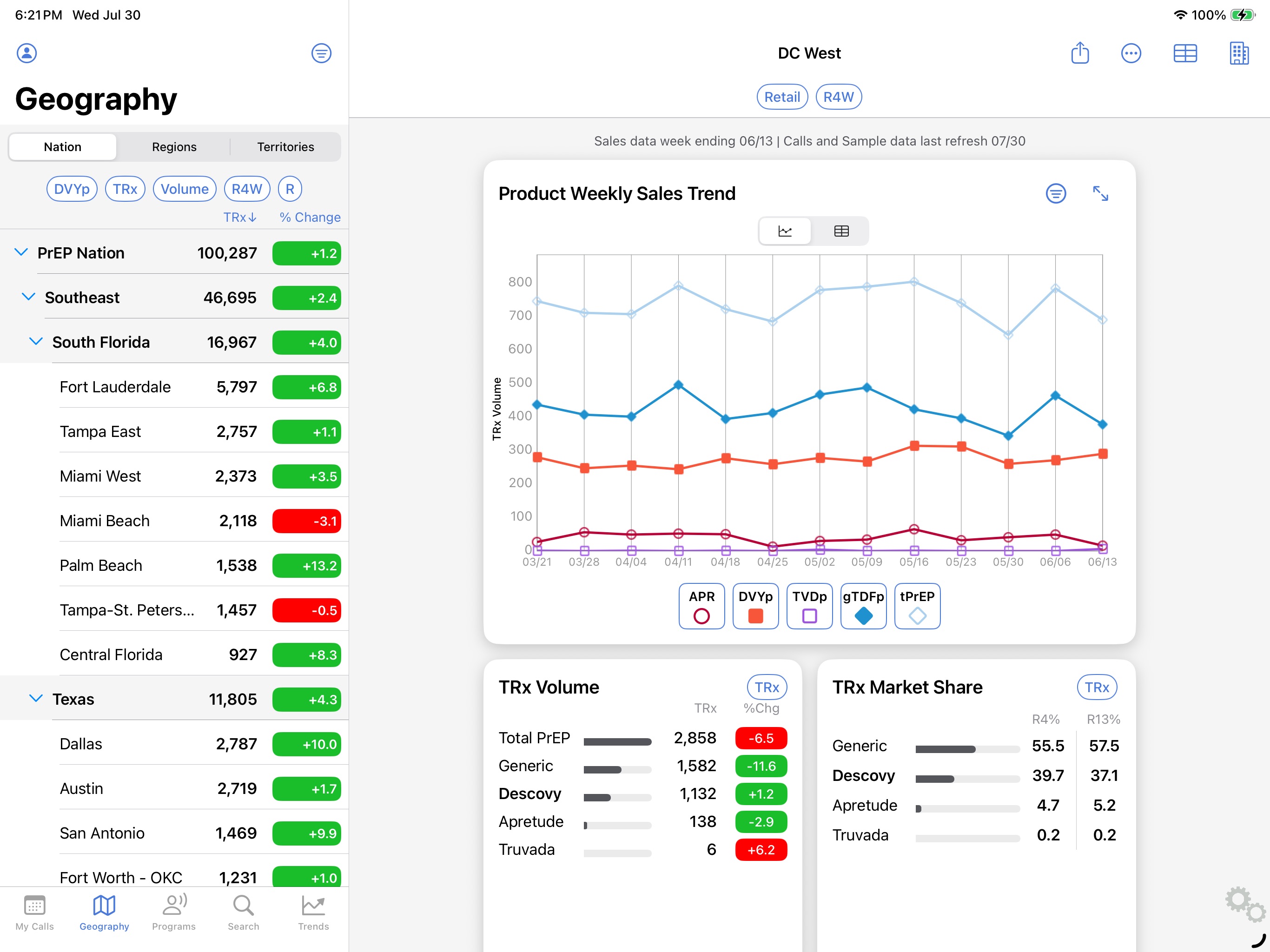Collapse the Southeast region
Image resolution: width=1270 pixels, height=952 pixels.
coord(28,297)
